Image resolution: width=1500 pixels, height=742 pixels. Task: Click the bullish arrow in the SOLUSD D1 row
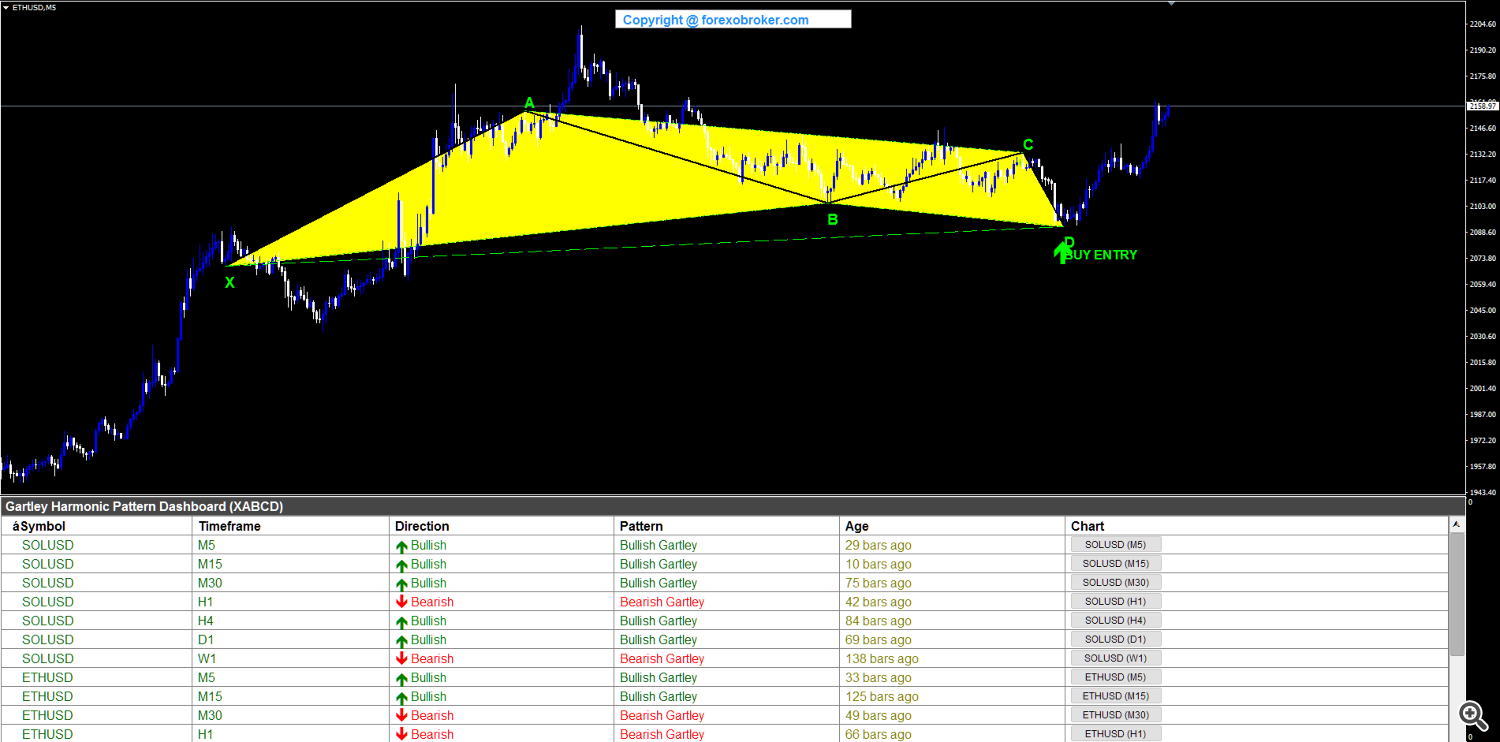(x=402, y=640)
